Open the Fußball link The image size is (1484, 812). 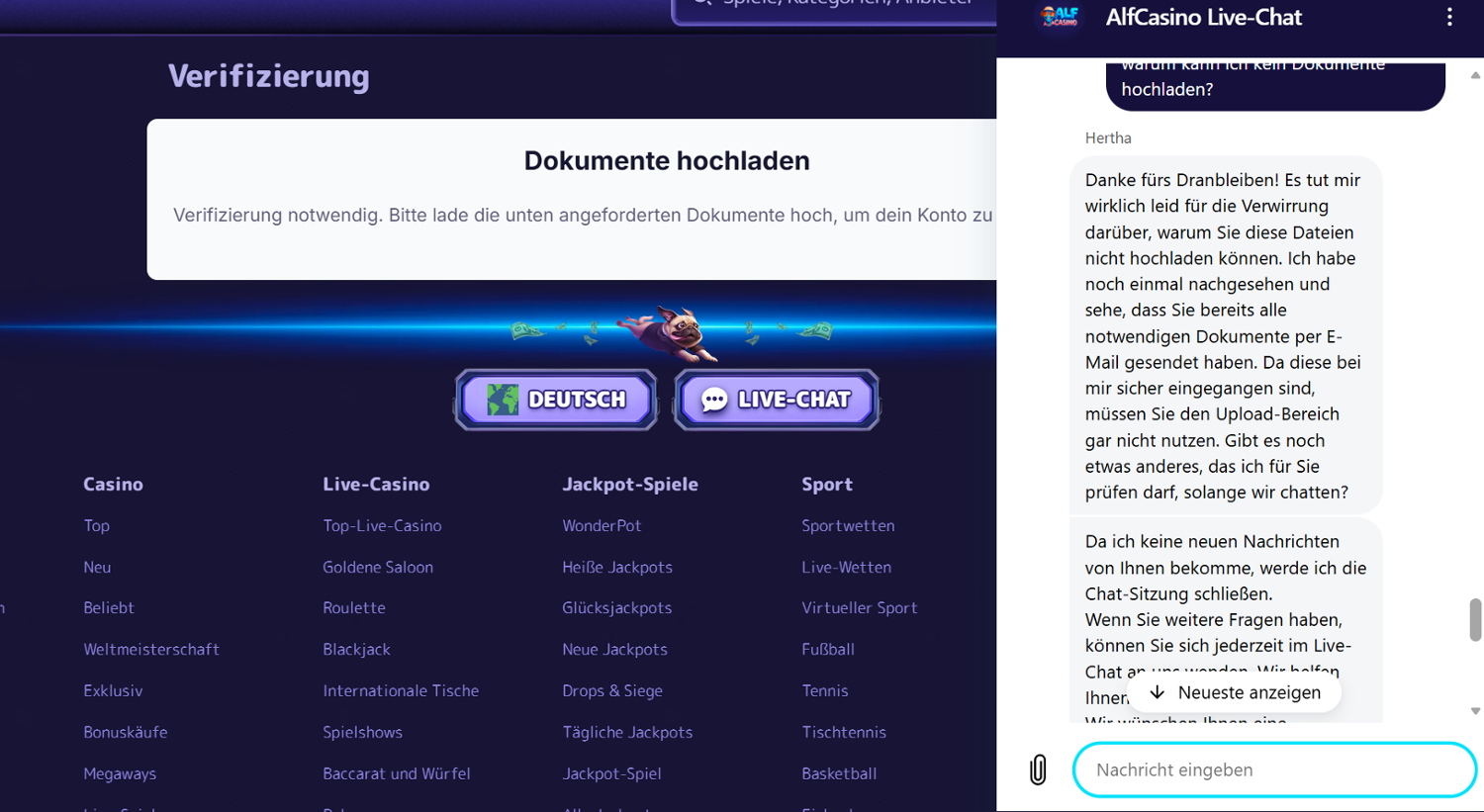pyautogui.click(x=828, y=649)
